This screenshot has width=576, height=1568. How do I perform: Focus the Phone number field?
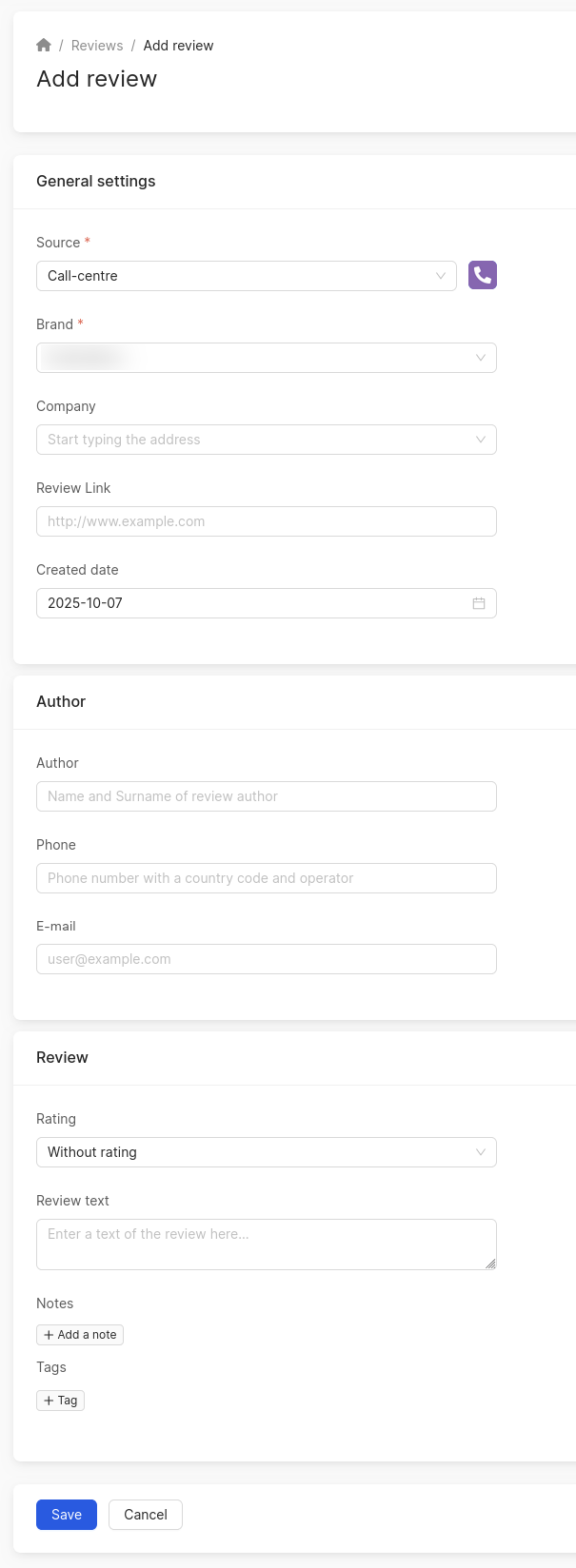click(x=267, y=878)
